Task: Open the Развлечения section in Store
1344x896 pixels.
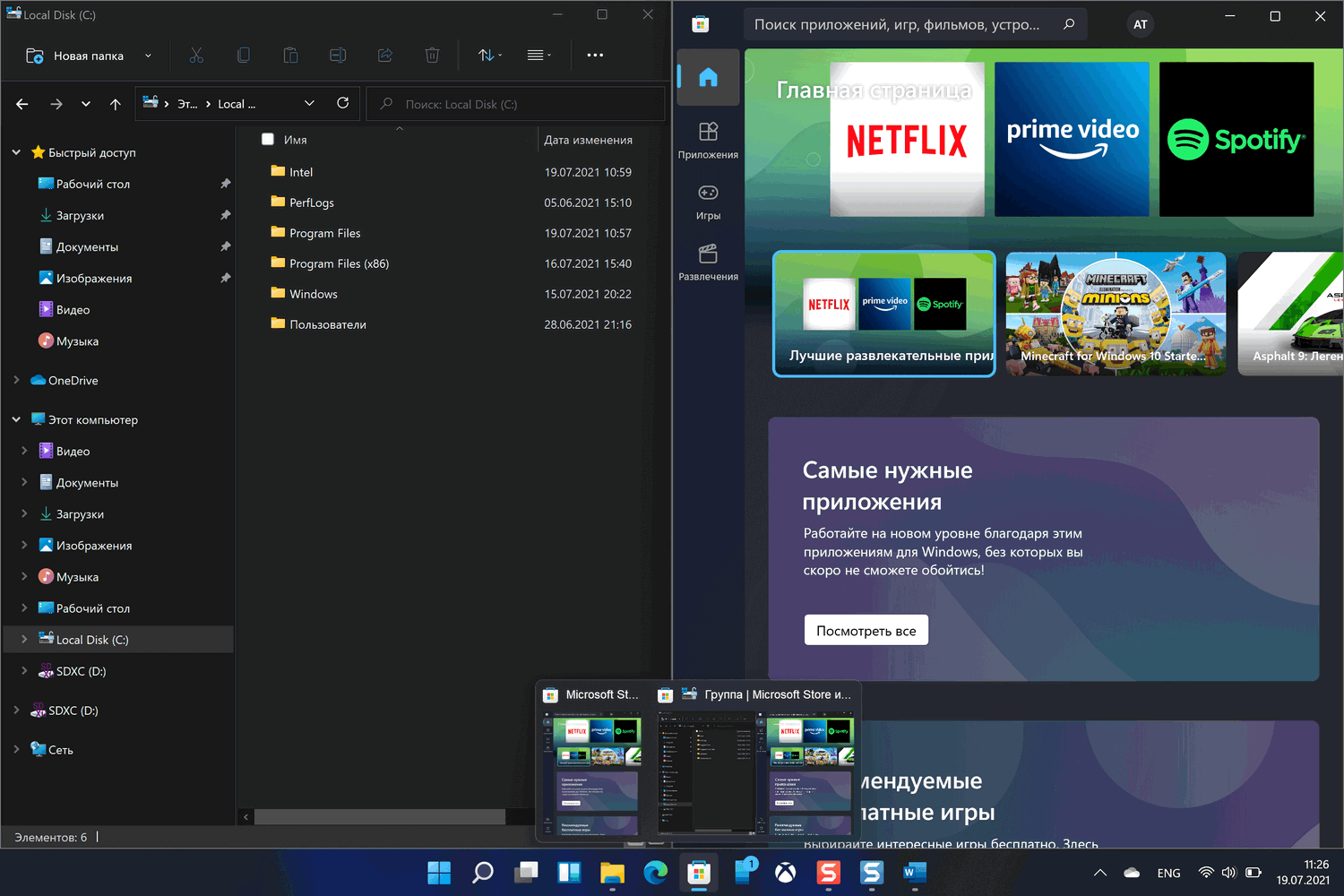Action: click(708, 263)
